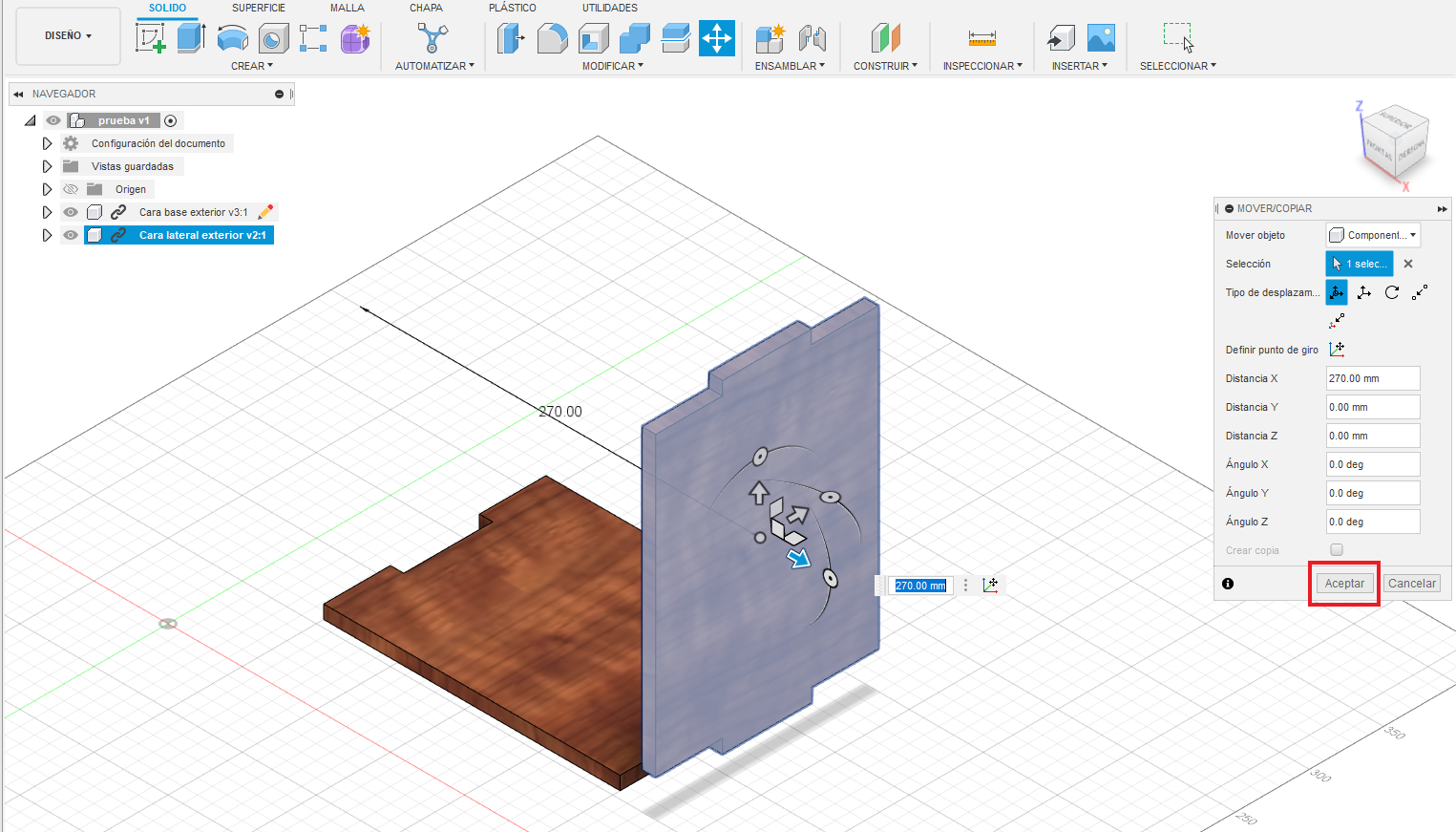Activate prueba v1 component radio button
The height and width of the screenshot is (832, 1456).
171,120
